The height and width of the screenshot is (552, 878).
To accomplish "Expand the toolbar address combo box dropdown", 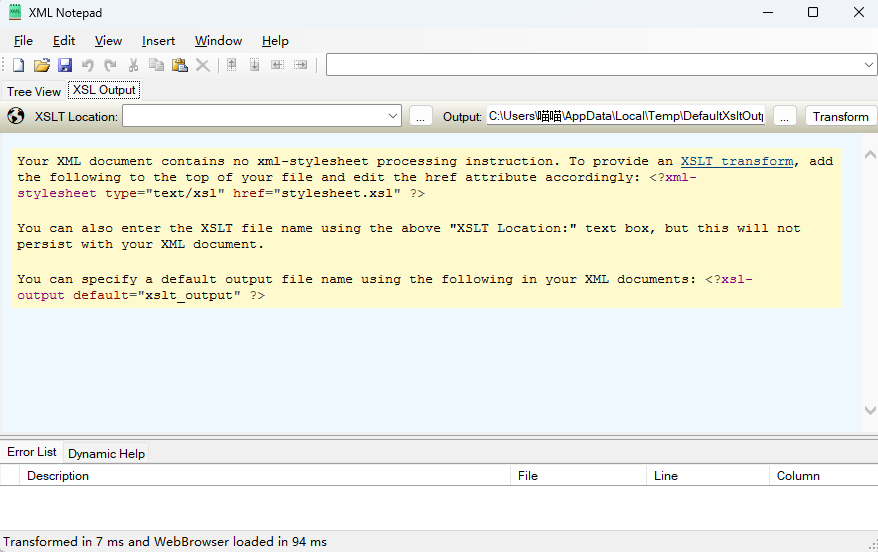I will (868, 65).
